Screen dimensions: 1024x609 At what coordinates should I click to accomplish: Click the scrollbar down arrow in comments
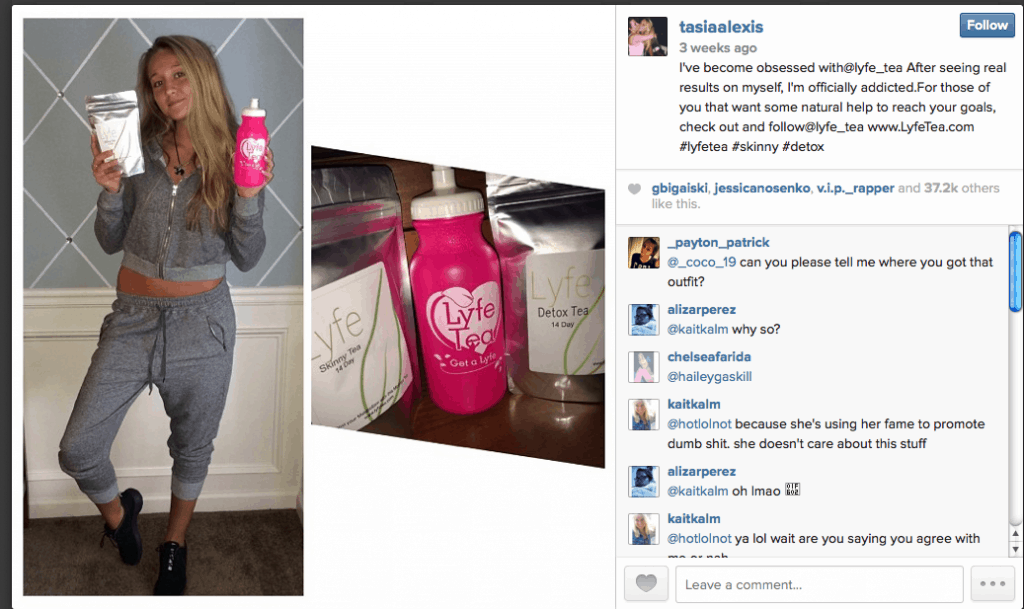coord(1015,550)
